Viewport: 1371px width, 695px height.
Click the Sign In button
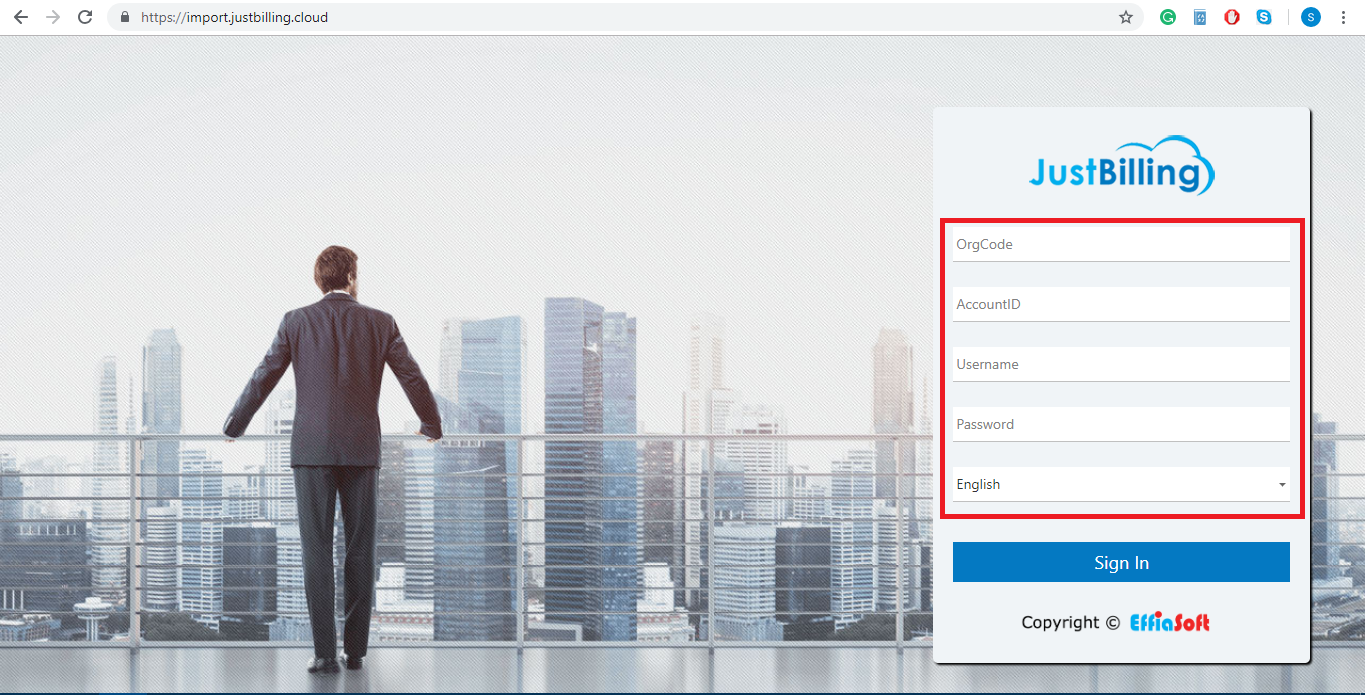click(x=1121, y=562)
